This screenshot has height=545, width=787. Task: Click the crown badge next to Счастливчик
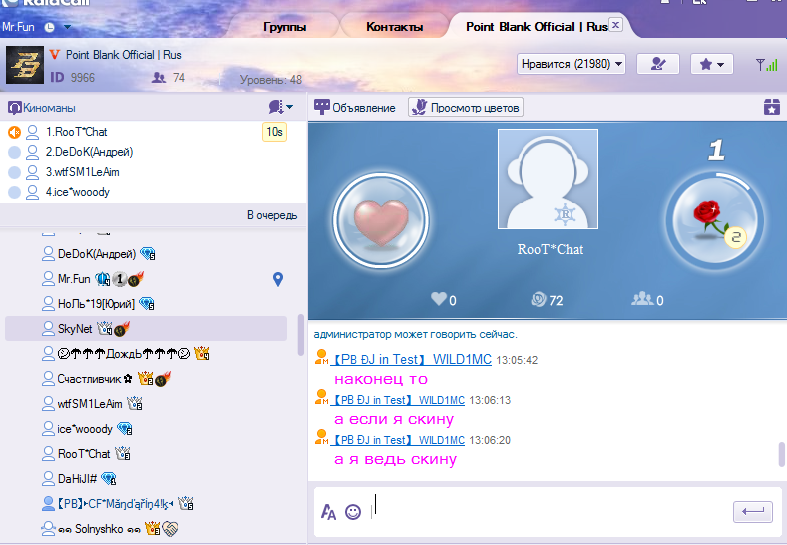146,378
